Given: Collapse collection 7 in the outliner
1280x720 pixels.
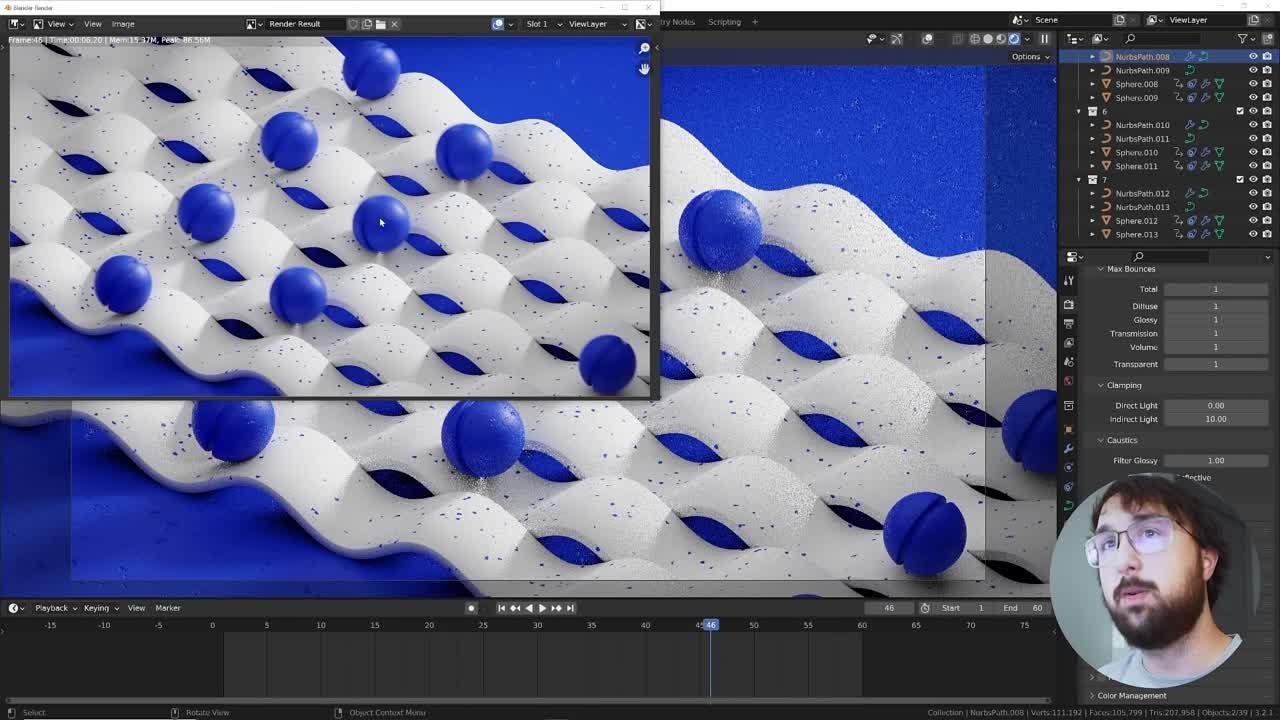Looking at the screenshot, I should pyautogui.click(x=1079, y=179).
